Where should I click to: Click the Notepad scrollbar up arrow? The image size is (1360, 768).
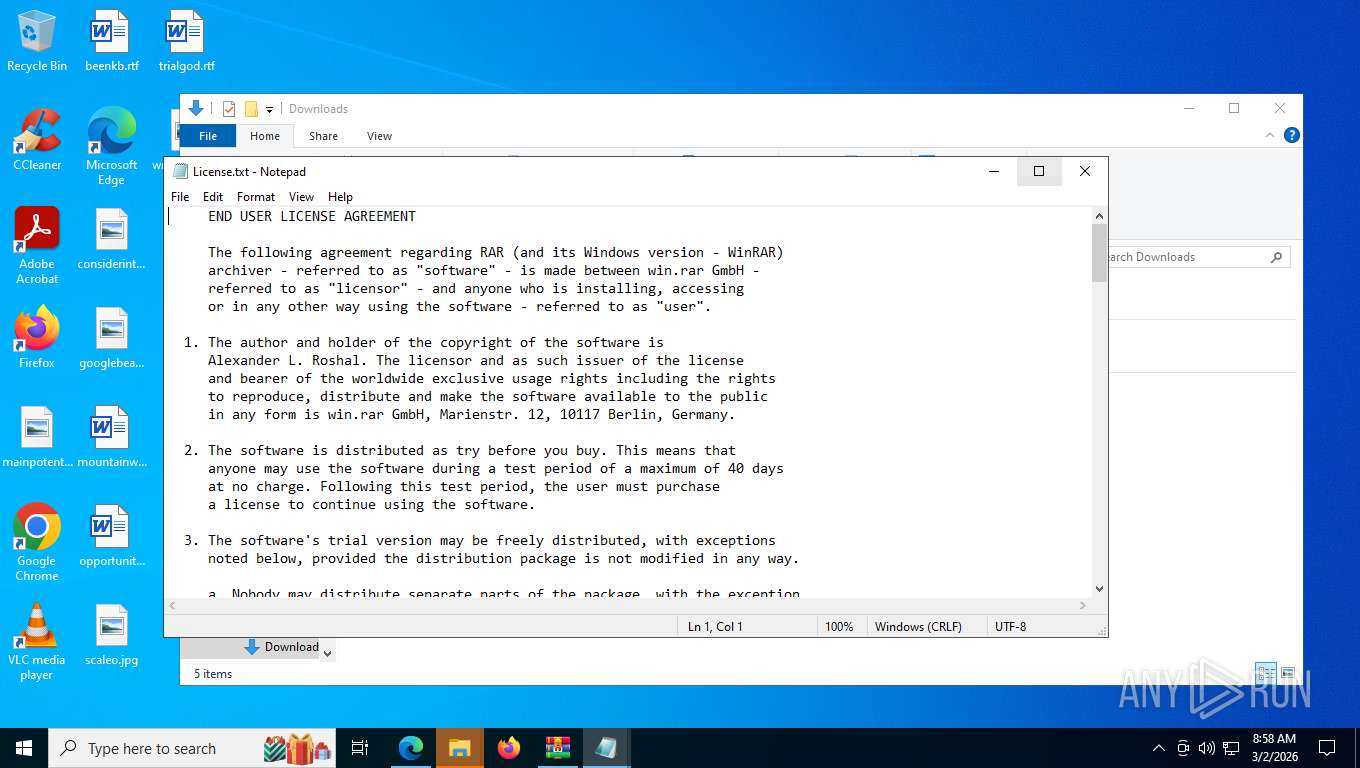(x=1100, y=216)
